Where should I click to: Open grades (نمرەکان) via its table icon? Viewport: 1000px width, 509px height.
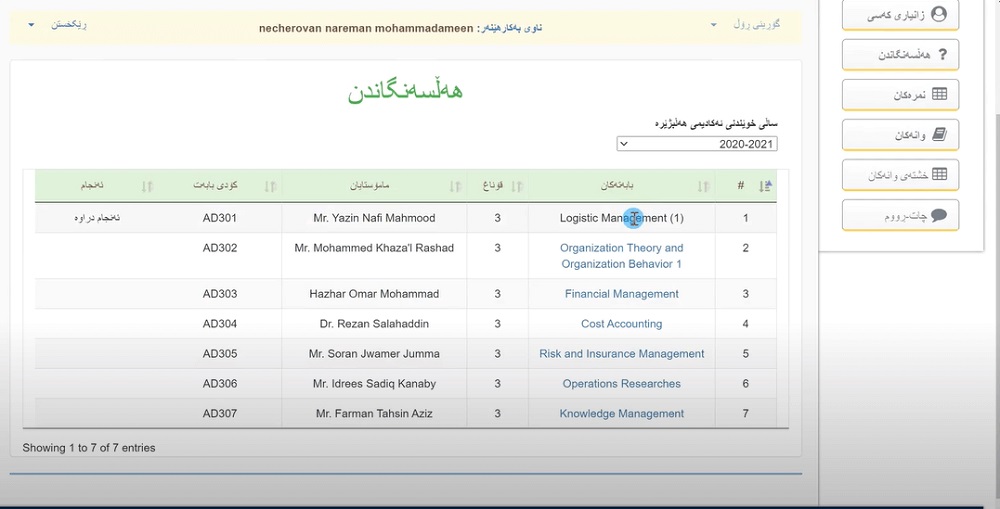[939, 94]
